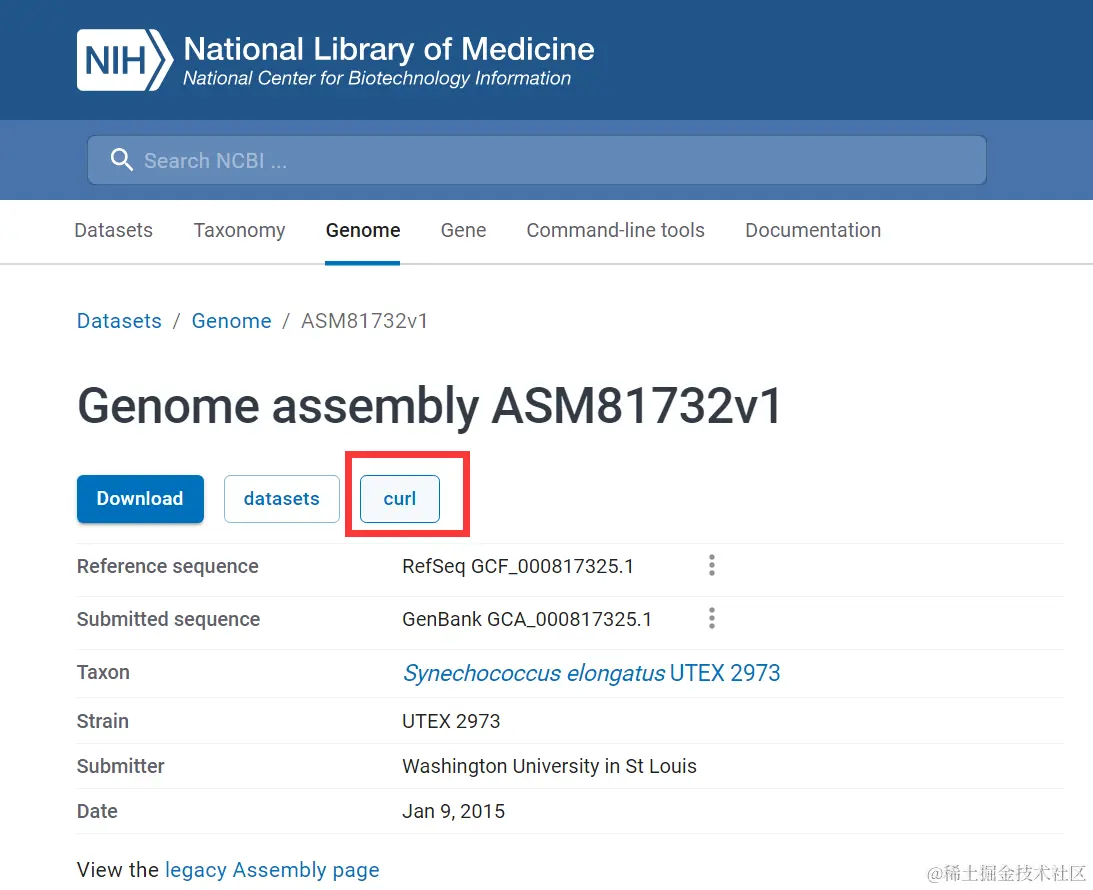Click the curl button

pos(400,498)
